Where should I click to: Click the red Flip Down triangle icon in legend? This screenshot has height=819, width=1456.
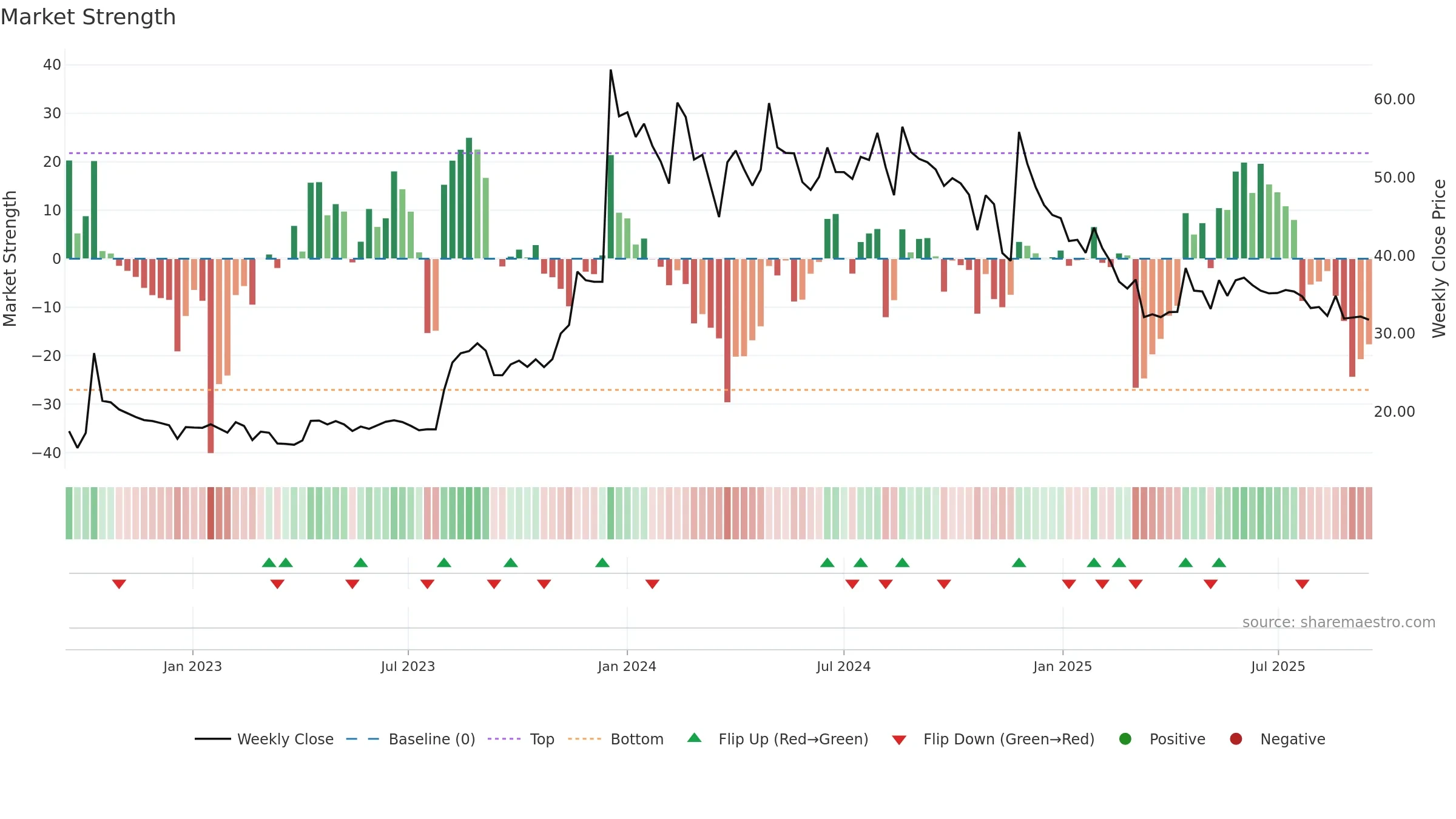pos(899,740)
